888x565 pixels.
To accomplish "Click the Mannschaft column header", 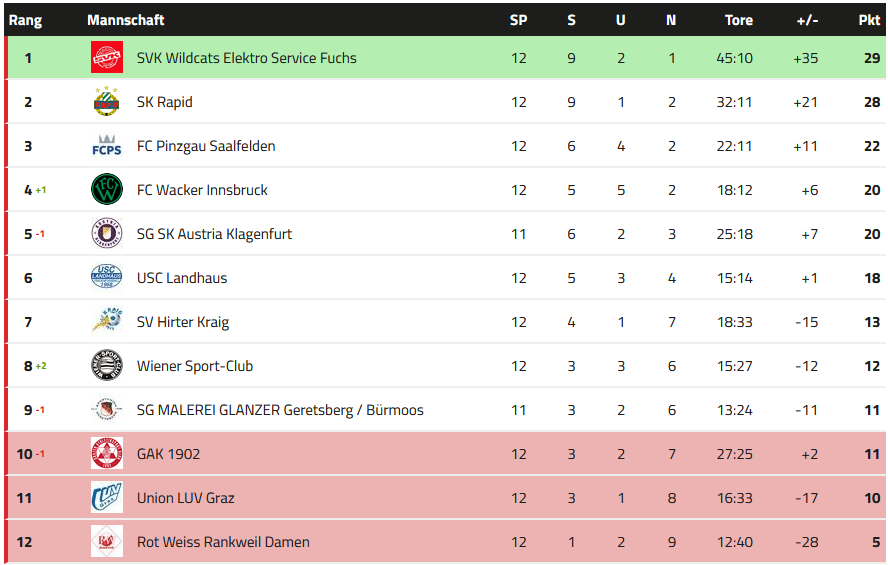I will [x=126, y=20].
